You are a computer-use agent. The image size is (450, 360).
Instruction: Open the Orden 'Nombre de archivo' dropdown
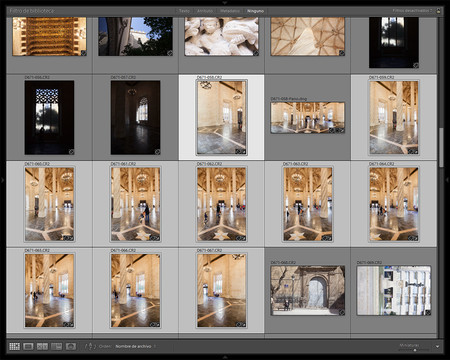click(x=135, y=346)
